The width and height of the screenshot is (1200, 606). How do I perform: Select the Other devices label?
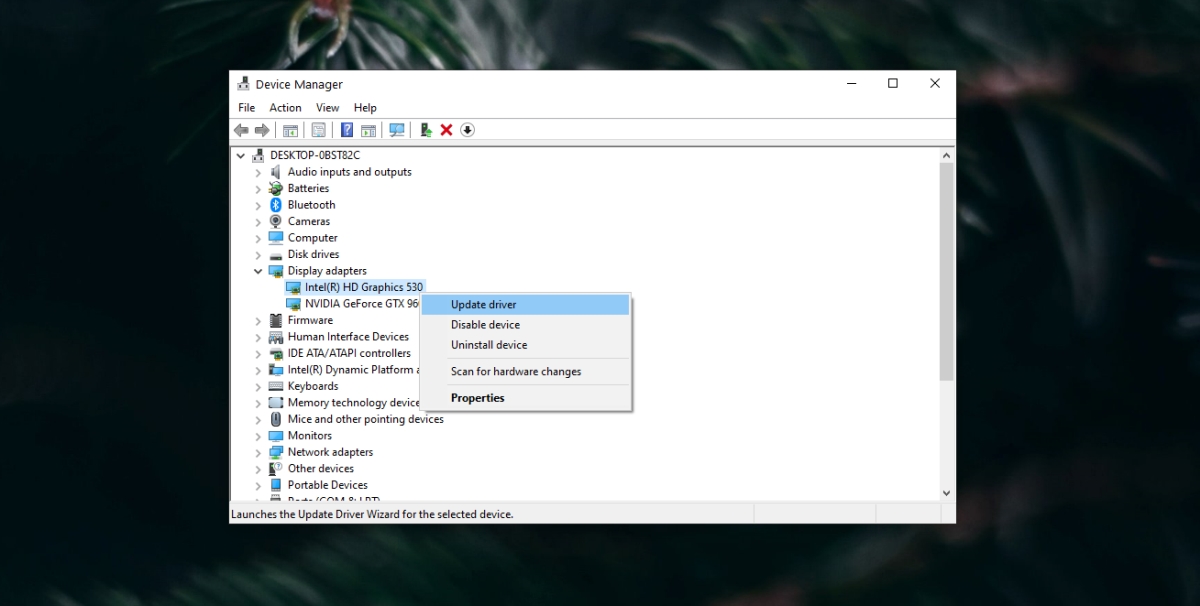coord(321,469)
